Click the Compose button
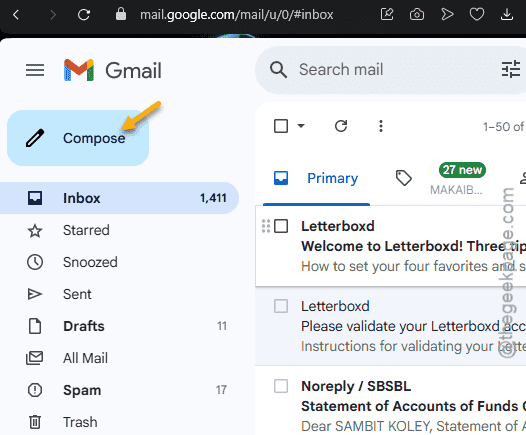526x435 pixels. pyautogui.click(x=78, y=138)
